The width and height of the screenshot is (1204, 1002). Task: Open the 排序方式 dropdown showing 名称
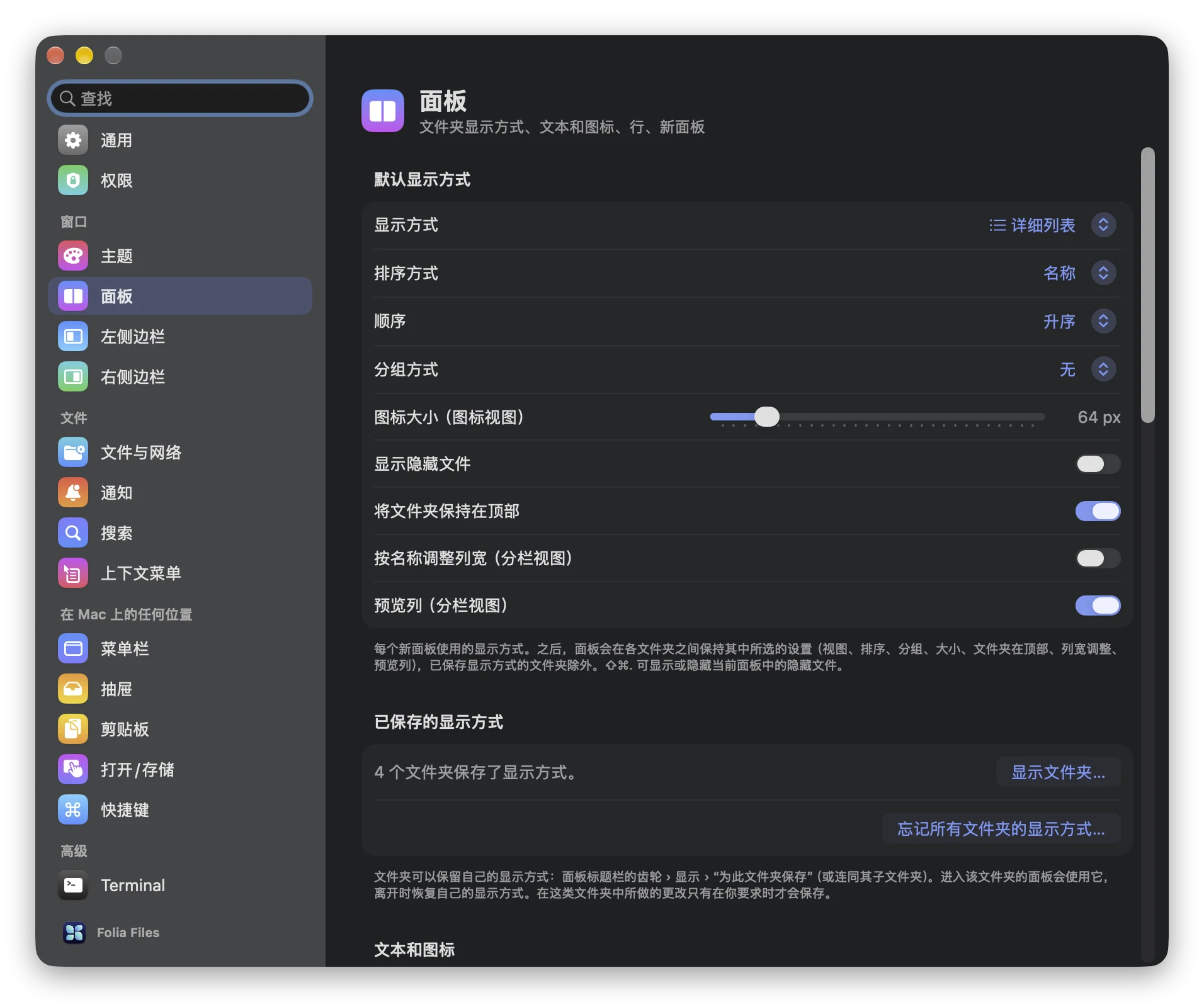pos(1079,273)
